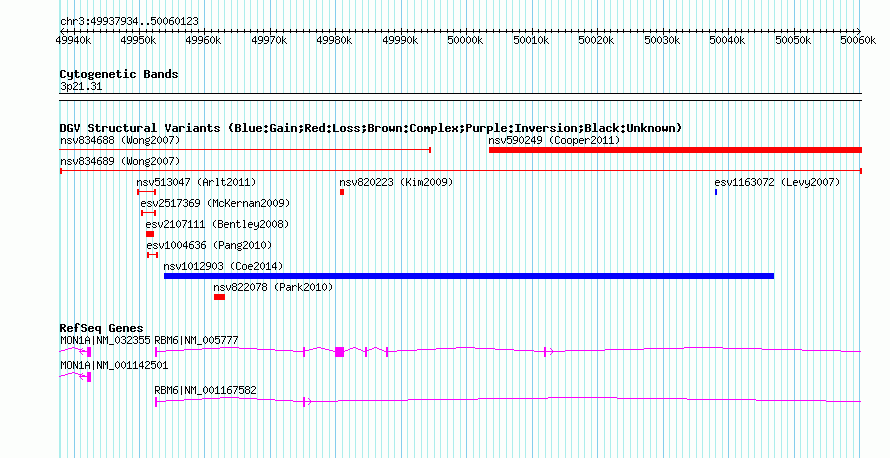This screenshot has width=890, height=458.
Task: Open the nsv590249 (Cooper2011) label
Action: tap(554, 140)
